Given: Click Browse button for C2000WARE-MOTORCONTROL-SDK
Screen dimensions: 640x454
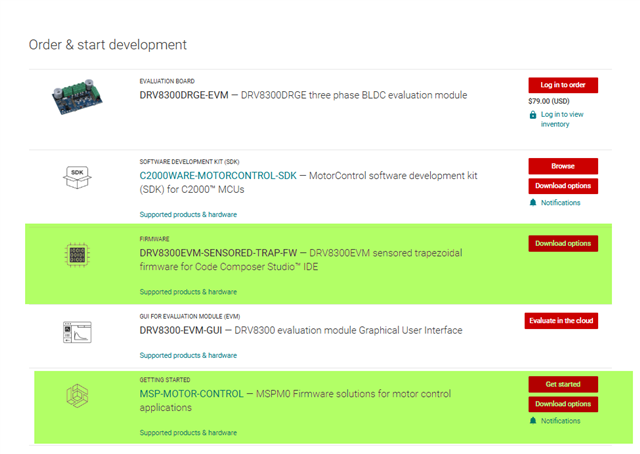Looking at the screenshot, I should 563,166.
